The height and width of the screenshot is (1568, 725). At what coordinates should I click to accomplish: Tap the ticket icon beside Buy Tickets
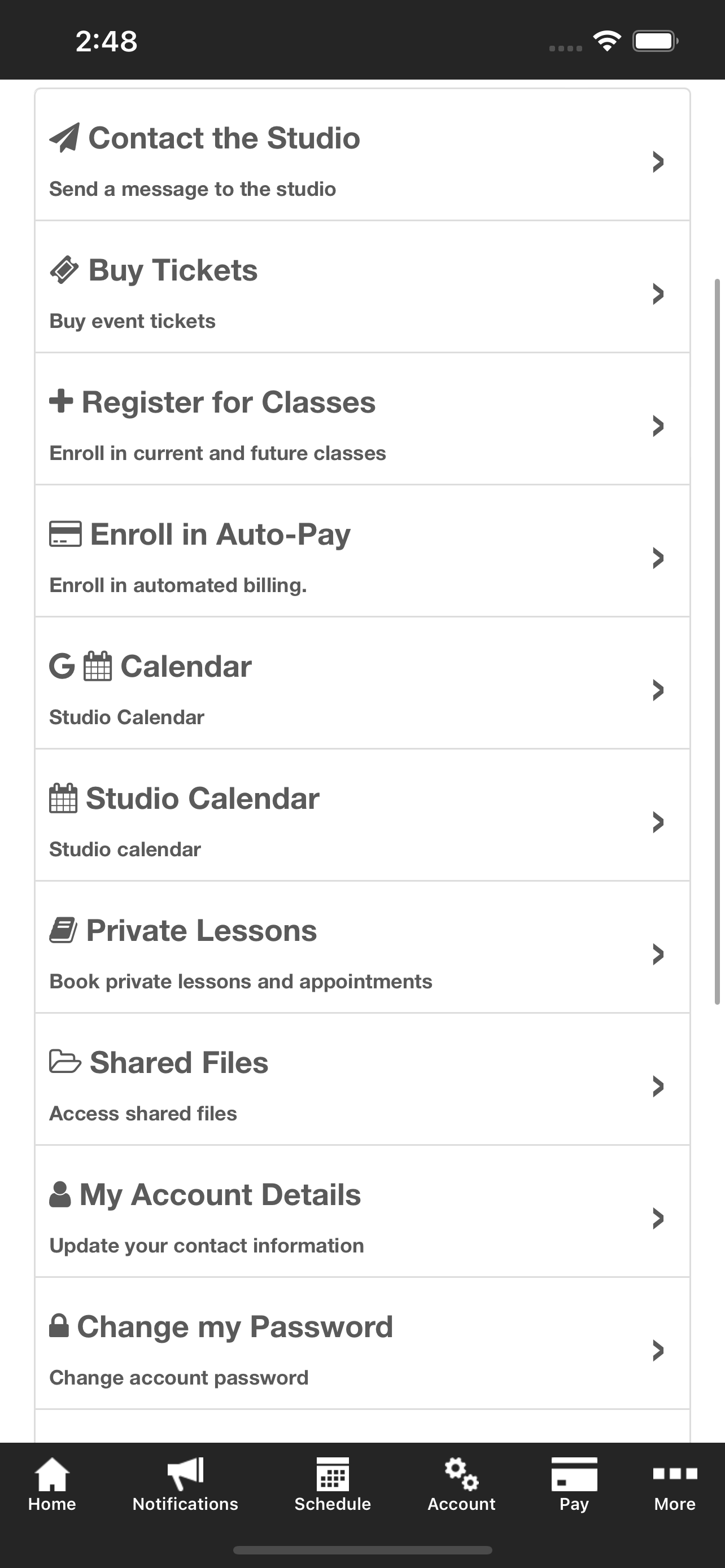coord(64,270)
